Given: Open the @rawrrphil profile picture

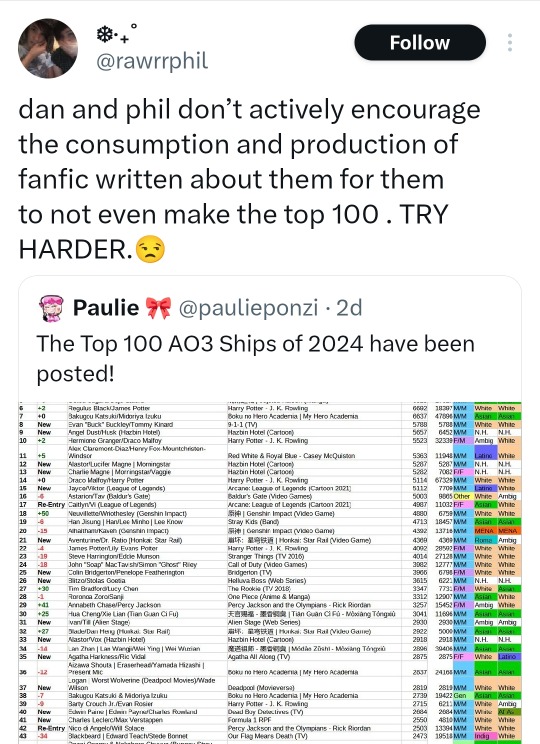Looking at the screenshot, I should click(48, 48).
